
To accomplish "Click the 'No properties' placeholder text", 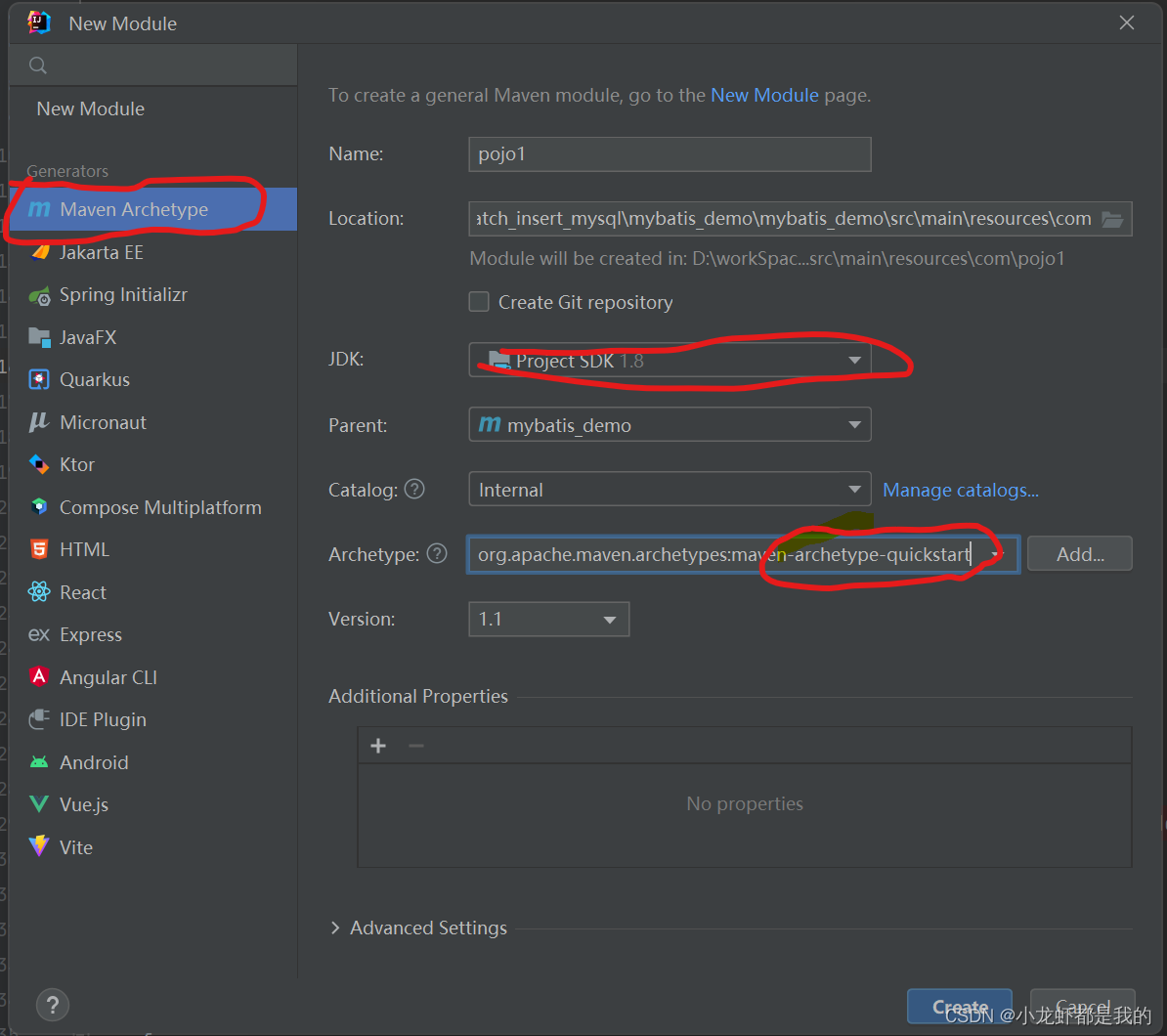I will coord(744,803).
